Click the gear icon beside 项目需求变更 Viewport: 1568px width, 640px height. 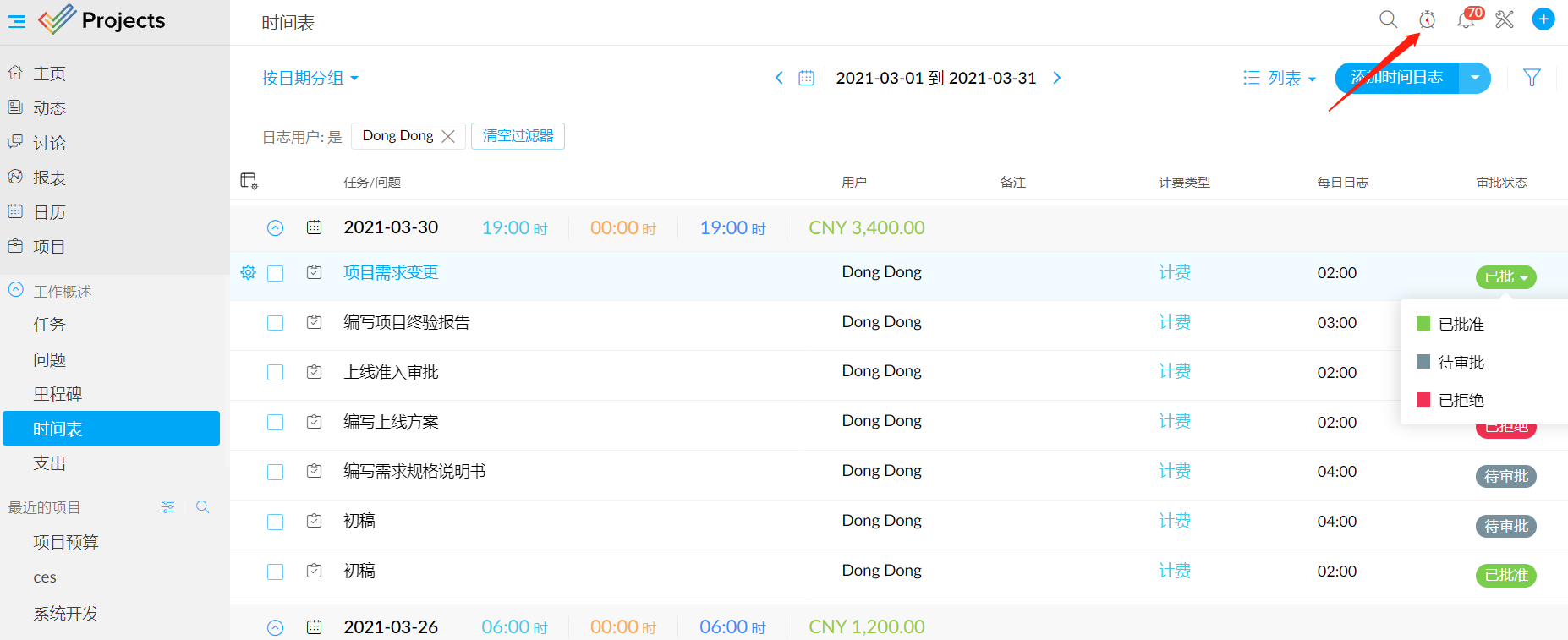coord(248,272)
